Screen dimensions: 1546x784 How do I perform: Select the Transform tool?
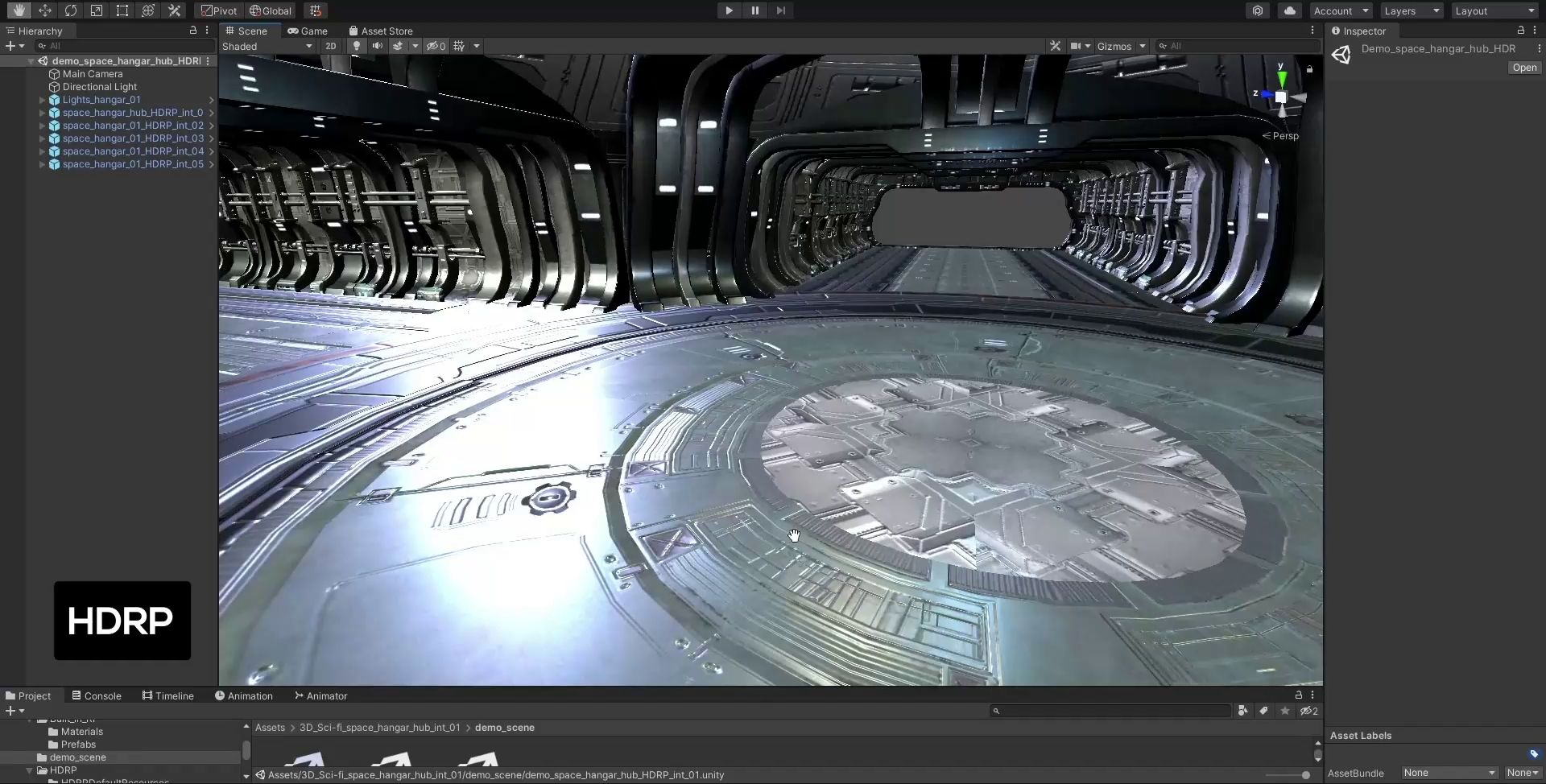pyautogui.click(x=147, y=10)
